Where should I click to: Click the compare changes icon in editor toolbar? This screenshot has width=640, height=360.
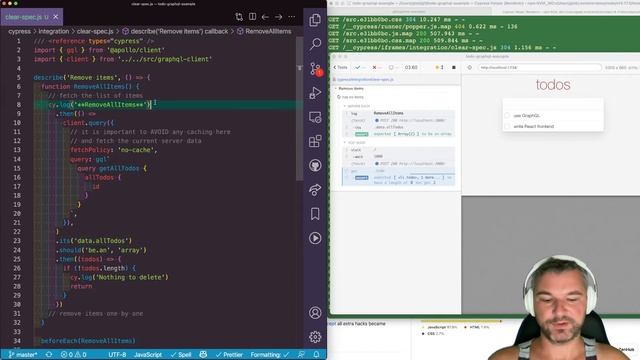239,17
